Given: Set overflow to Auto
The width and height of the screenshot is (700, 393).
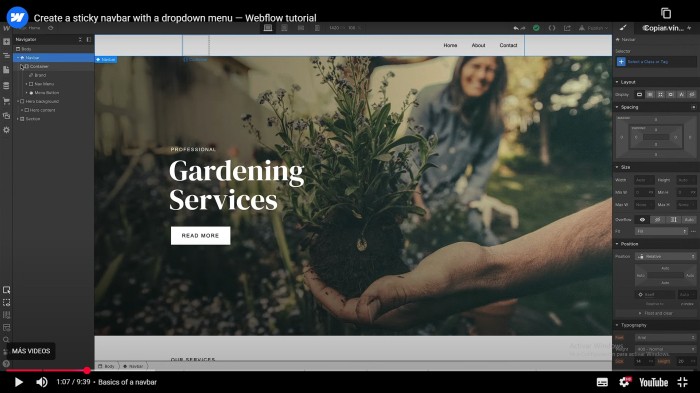Looking at the screenshot, I should (689, 220).
